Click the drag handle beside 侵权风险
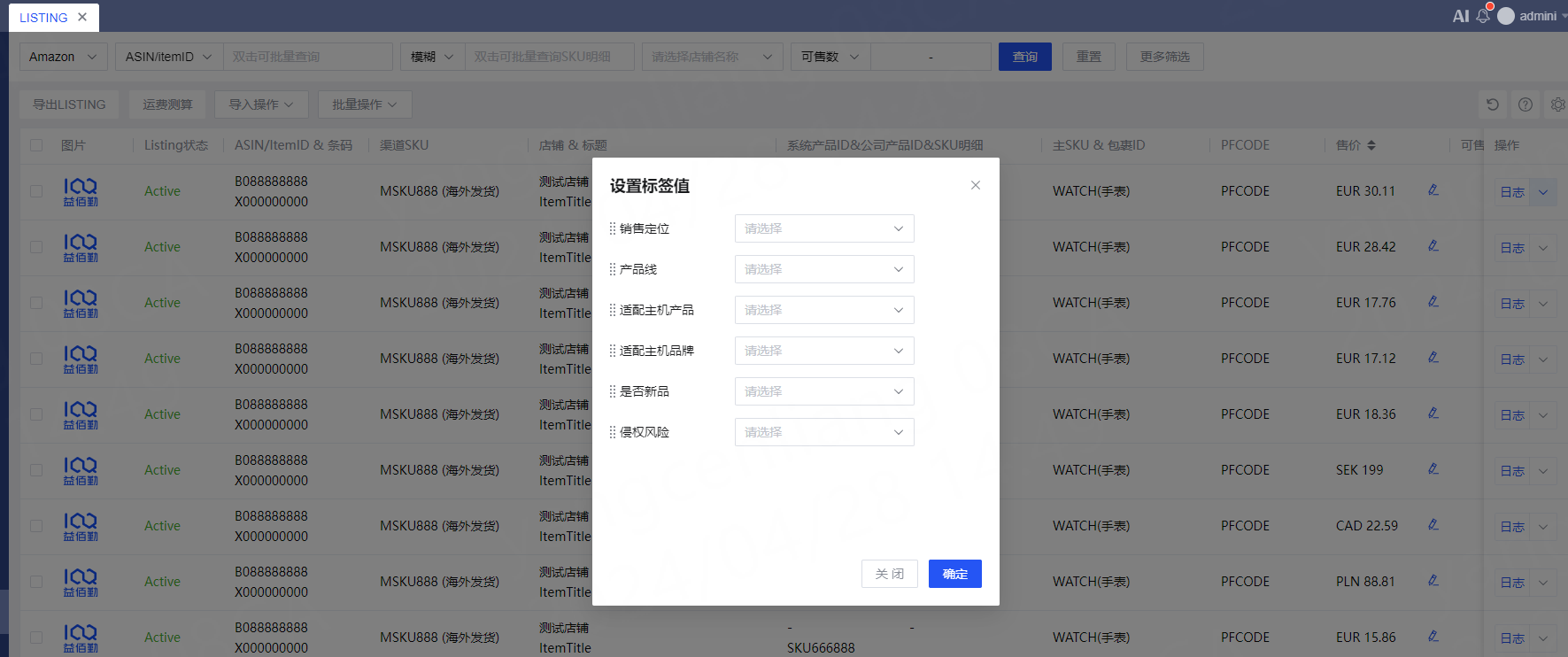This screenshot has width=1568, height=657. (x=613, y=432)
